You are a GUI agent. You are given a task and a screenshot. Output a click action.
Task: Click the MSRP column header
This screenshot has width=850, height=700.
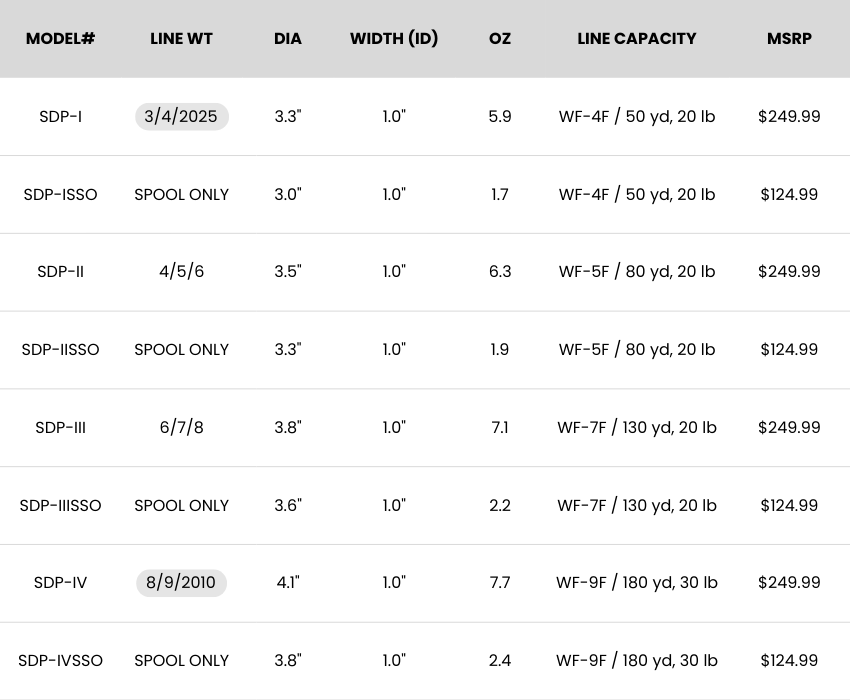(789, 39)
